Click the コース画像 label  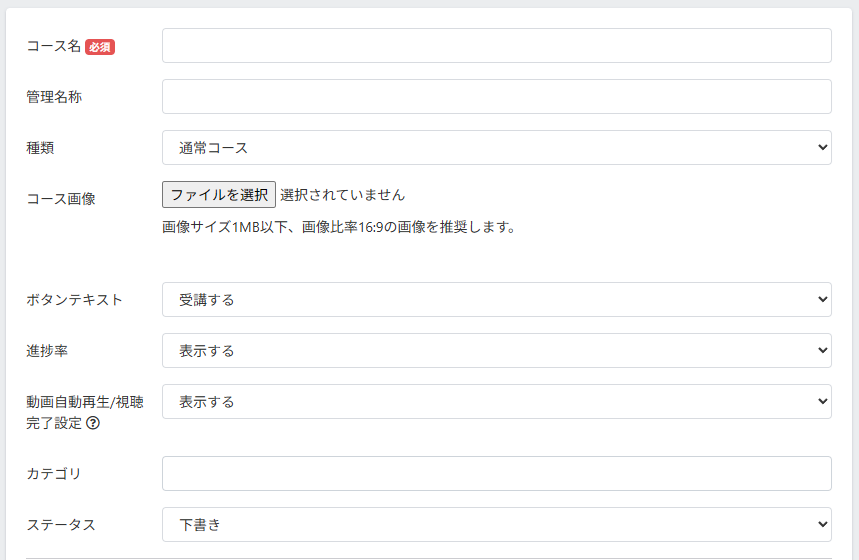click(61, 198)
